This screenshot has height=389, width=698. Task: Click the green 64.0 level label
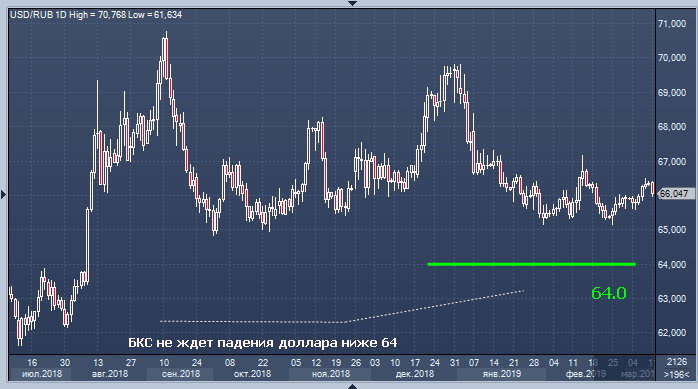pos(609,293)
